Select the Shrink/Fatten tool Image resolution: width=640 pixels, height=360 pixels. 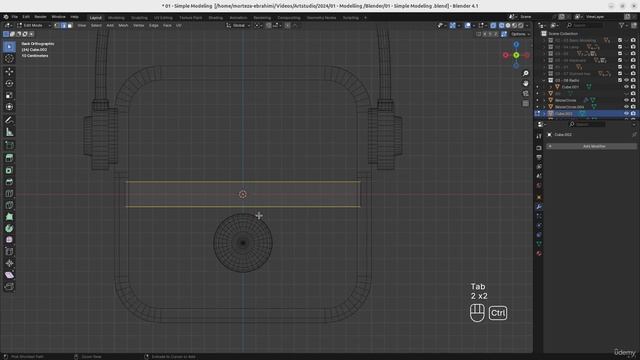9,263
